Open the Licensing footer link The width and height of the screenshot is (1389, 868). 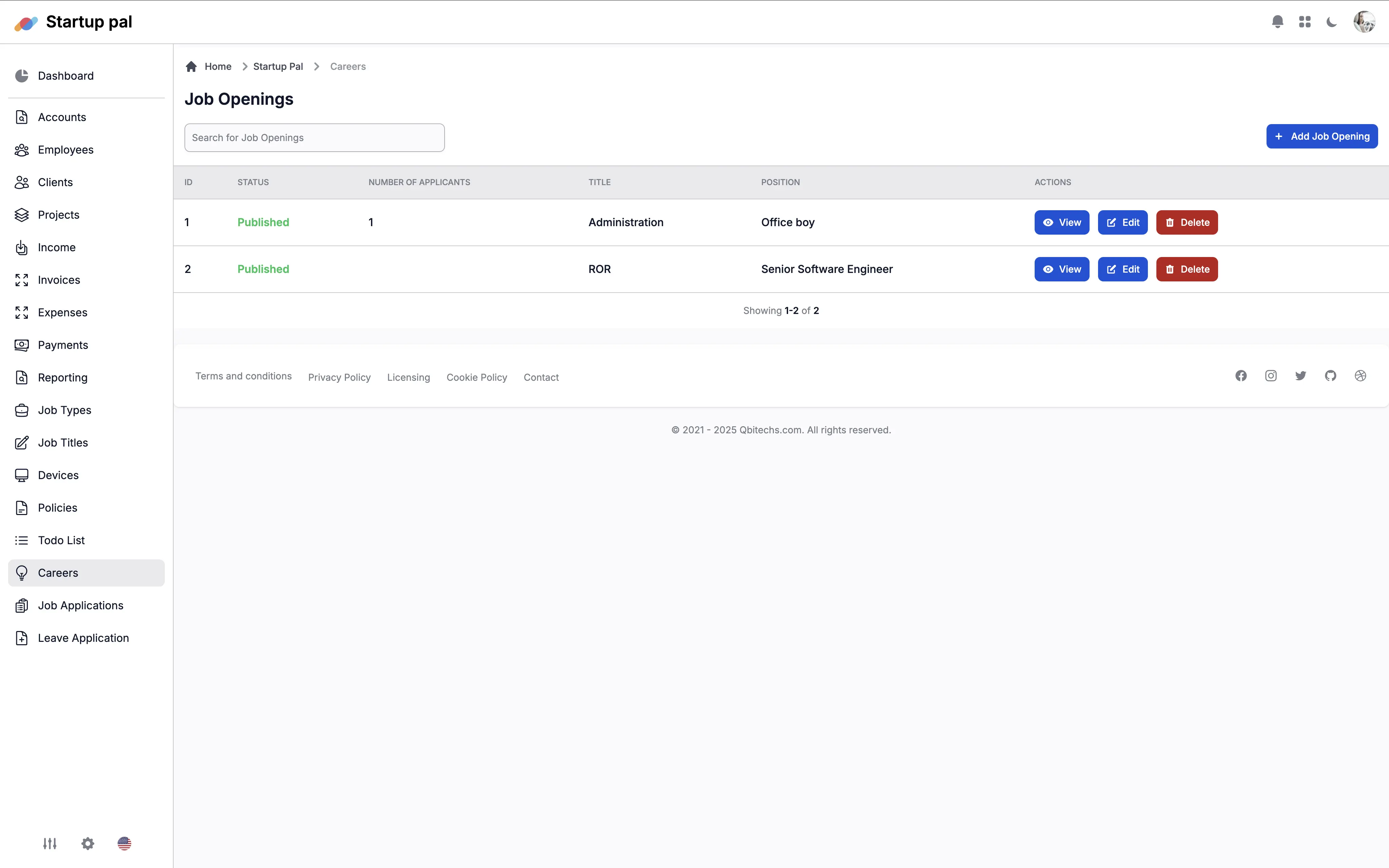tap(408, 377)
